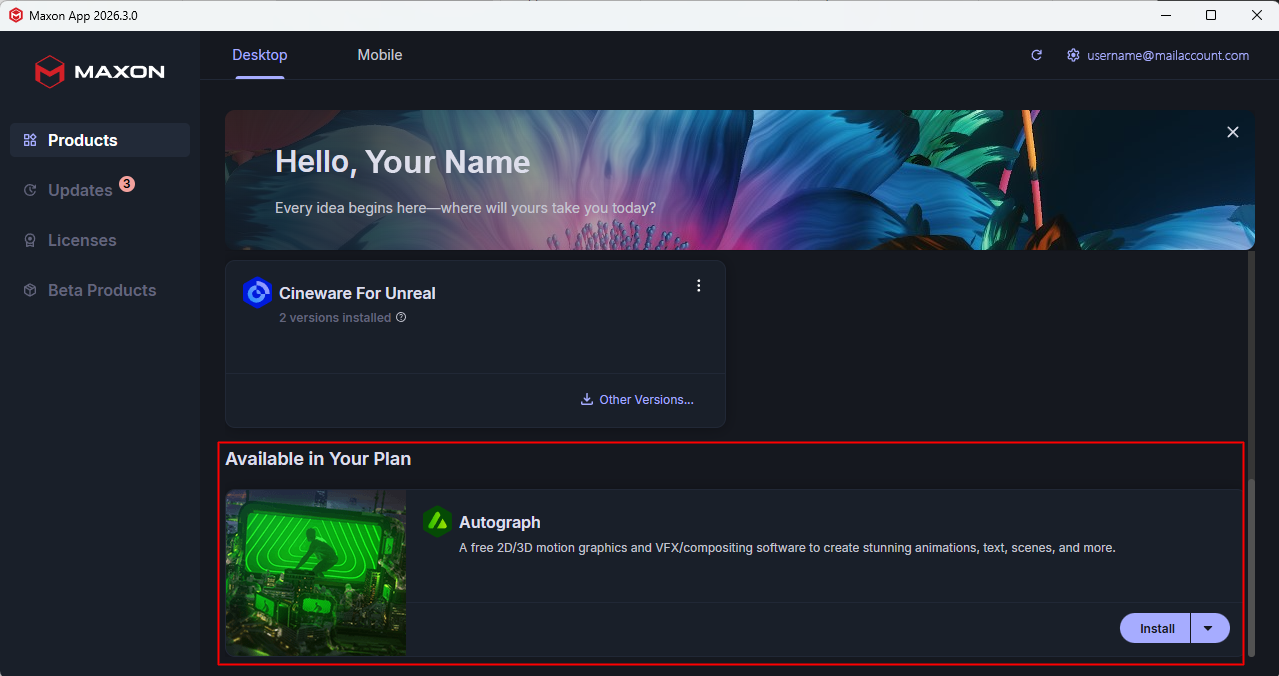Click the download icon beside Other Versions
Viewport: 1279px width, 676px height.
(587, 399)
